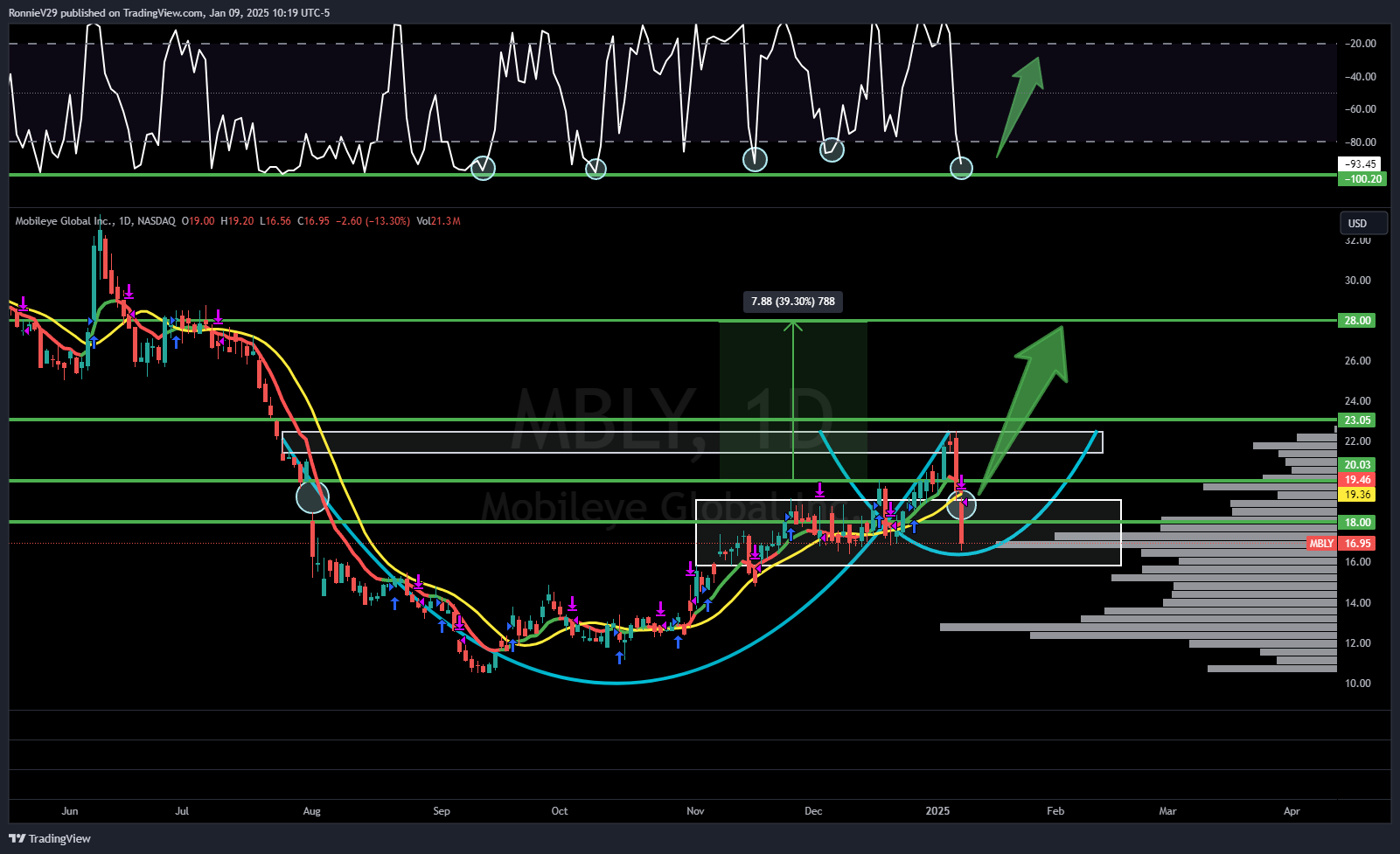Select the yellow 19.36 price label

point(1357,495)
